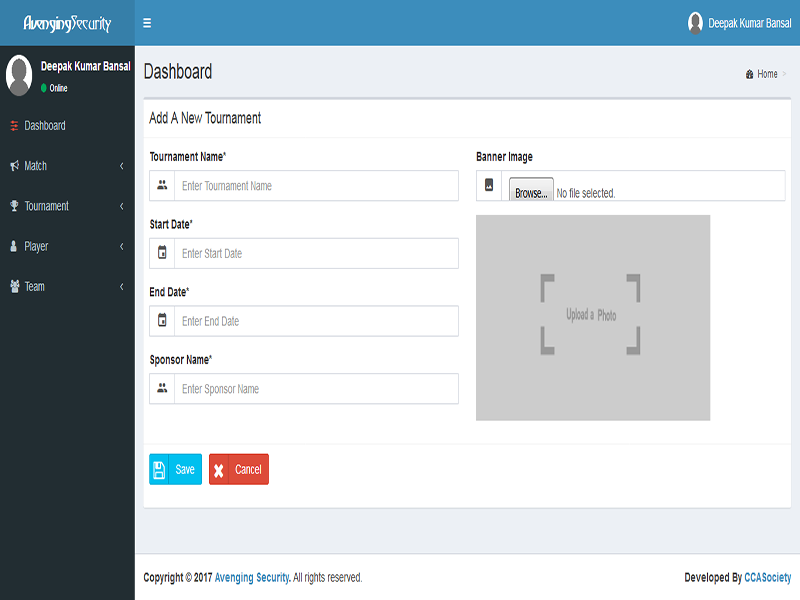
Task: Click the image icon beside Banner Image browse
Action: (489, 185)
